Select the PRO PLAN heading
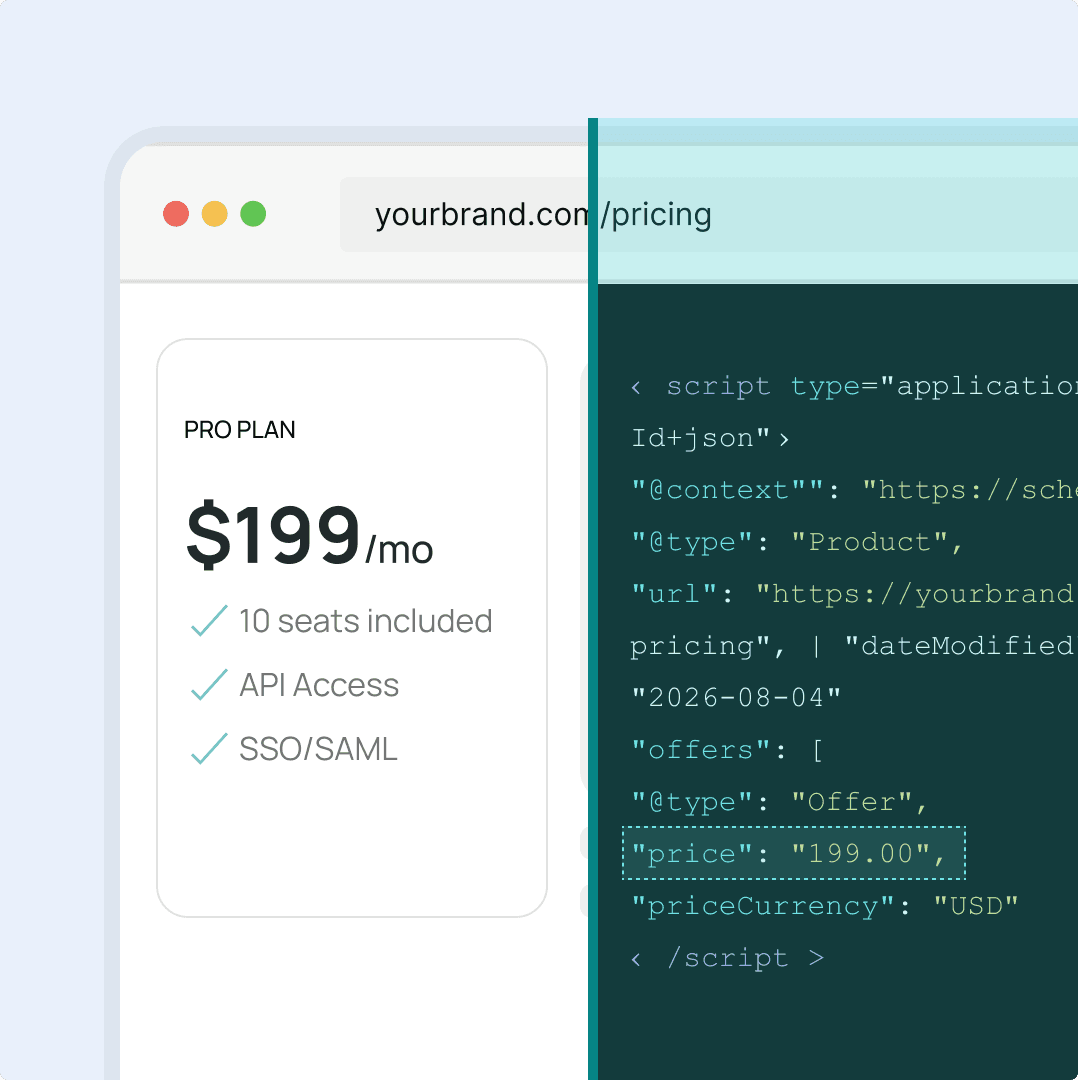The height and width of the screenshot is (1080, 1078). (240, 430)
